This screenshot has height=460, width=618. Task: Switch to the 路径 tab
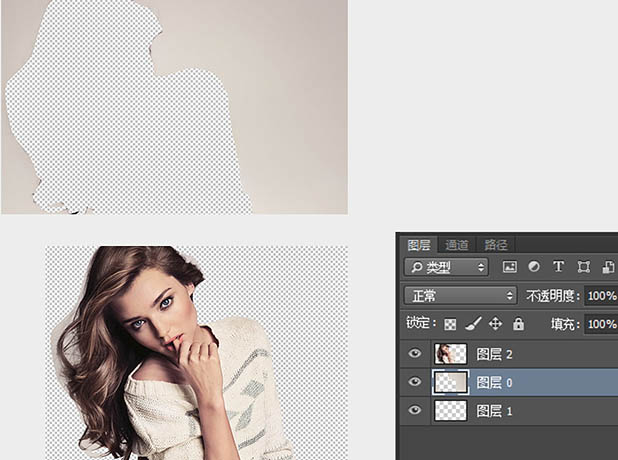496,245
